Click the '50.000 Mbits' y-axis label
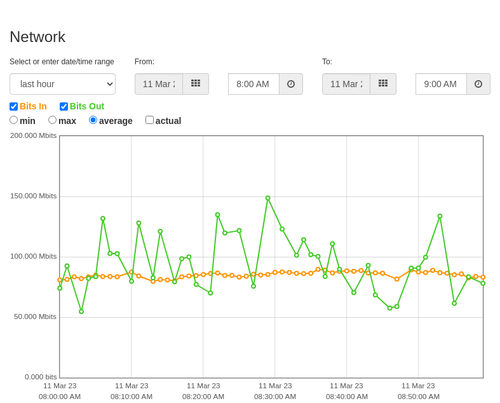 35,317
